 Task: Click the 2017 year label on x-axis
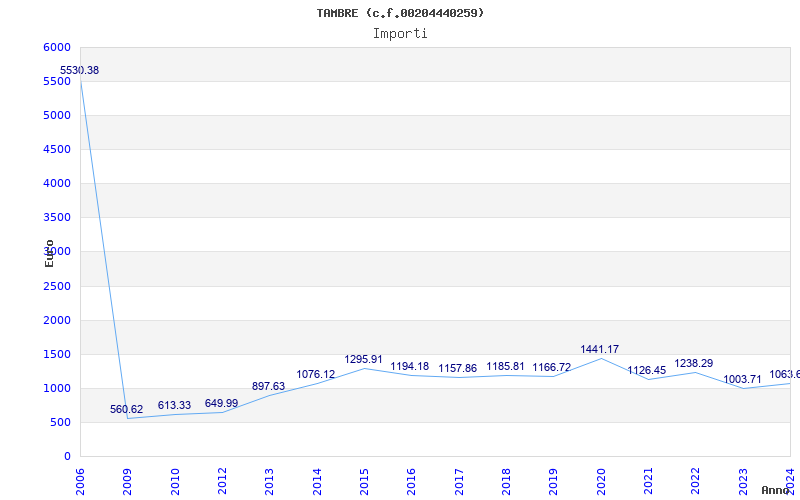[x=459, y=481]
